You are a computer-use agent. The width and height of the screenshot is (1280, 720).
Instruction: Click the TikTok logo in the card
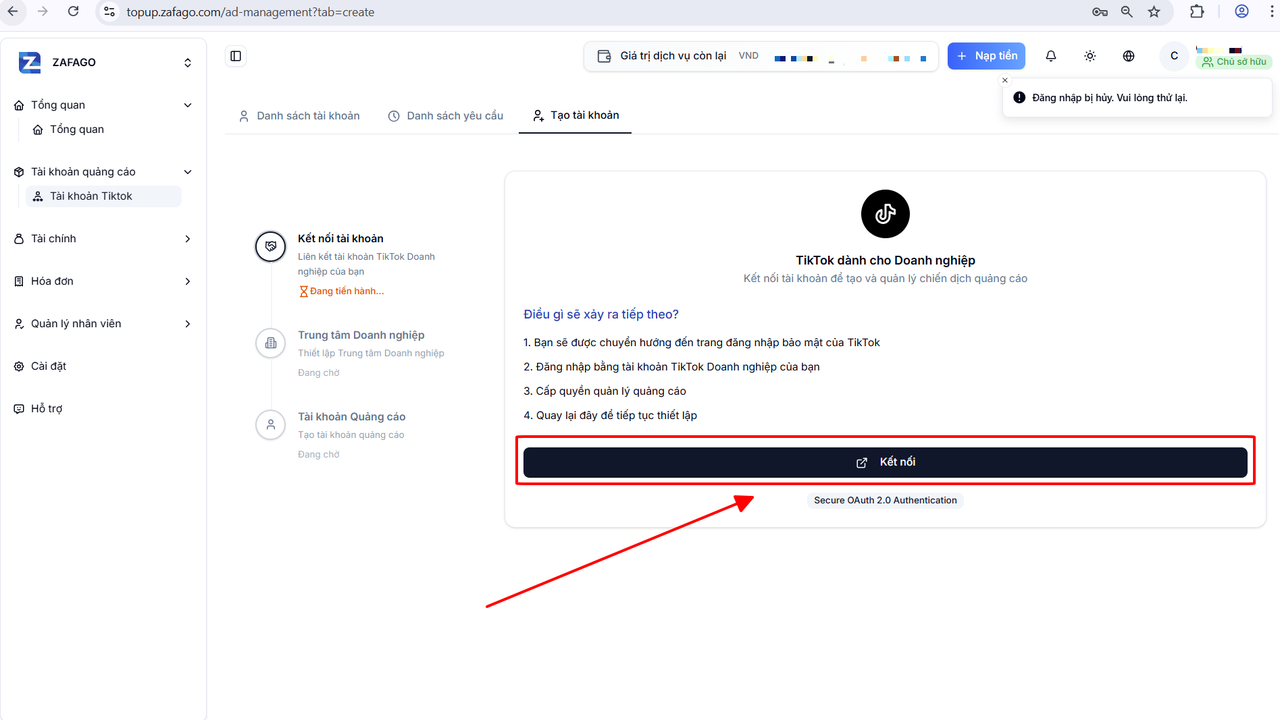point(885,214)
